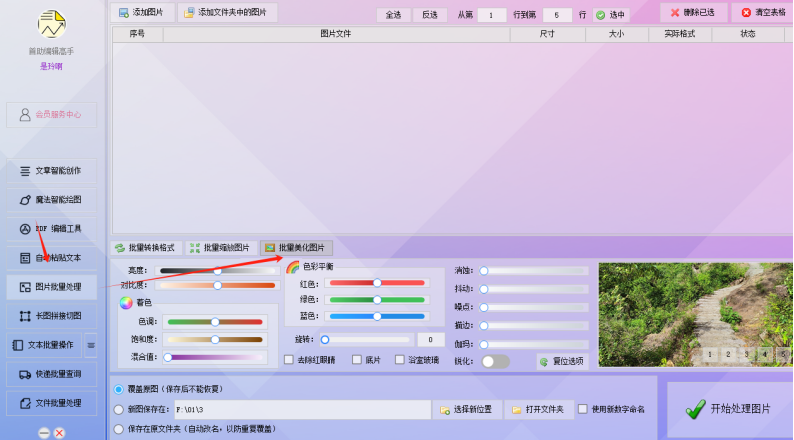
Task: Focus the starting row number field
Action: [491, 15]
